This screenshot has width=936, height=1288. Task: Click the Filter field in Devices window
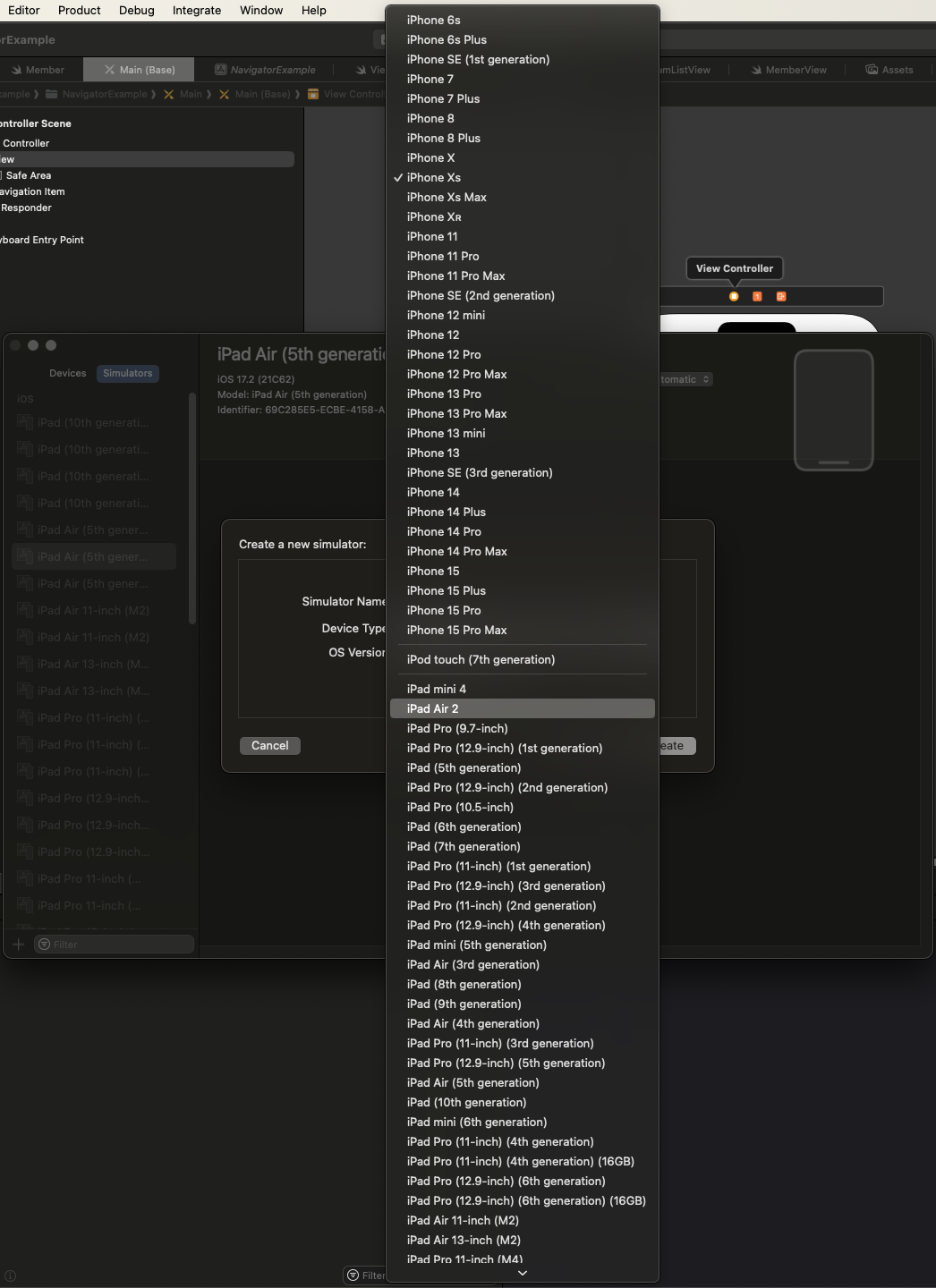[x=115, y=945]
